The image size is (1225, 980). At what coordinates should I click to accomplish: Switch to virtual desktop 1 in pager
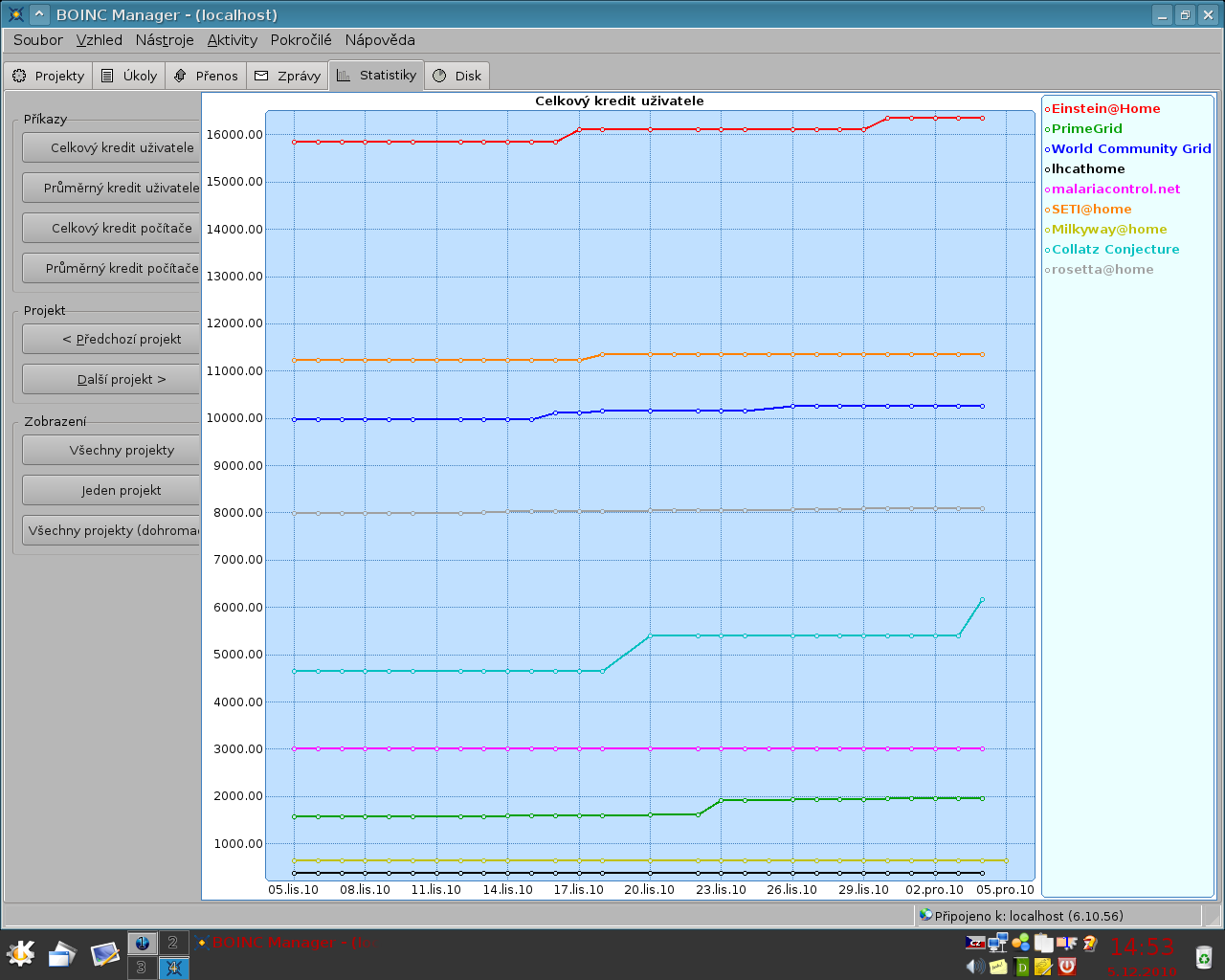[143, 943]
